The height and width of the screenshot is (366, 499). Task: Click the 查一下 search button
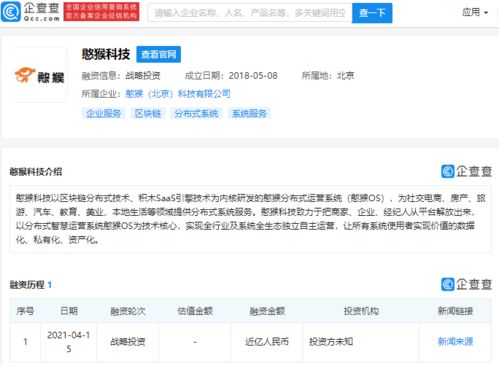[372, 13]
